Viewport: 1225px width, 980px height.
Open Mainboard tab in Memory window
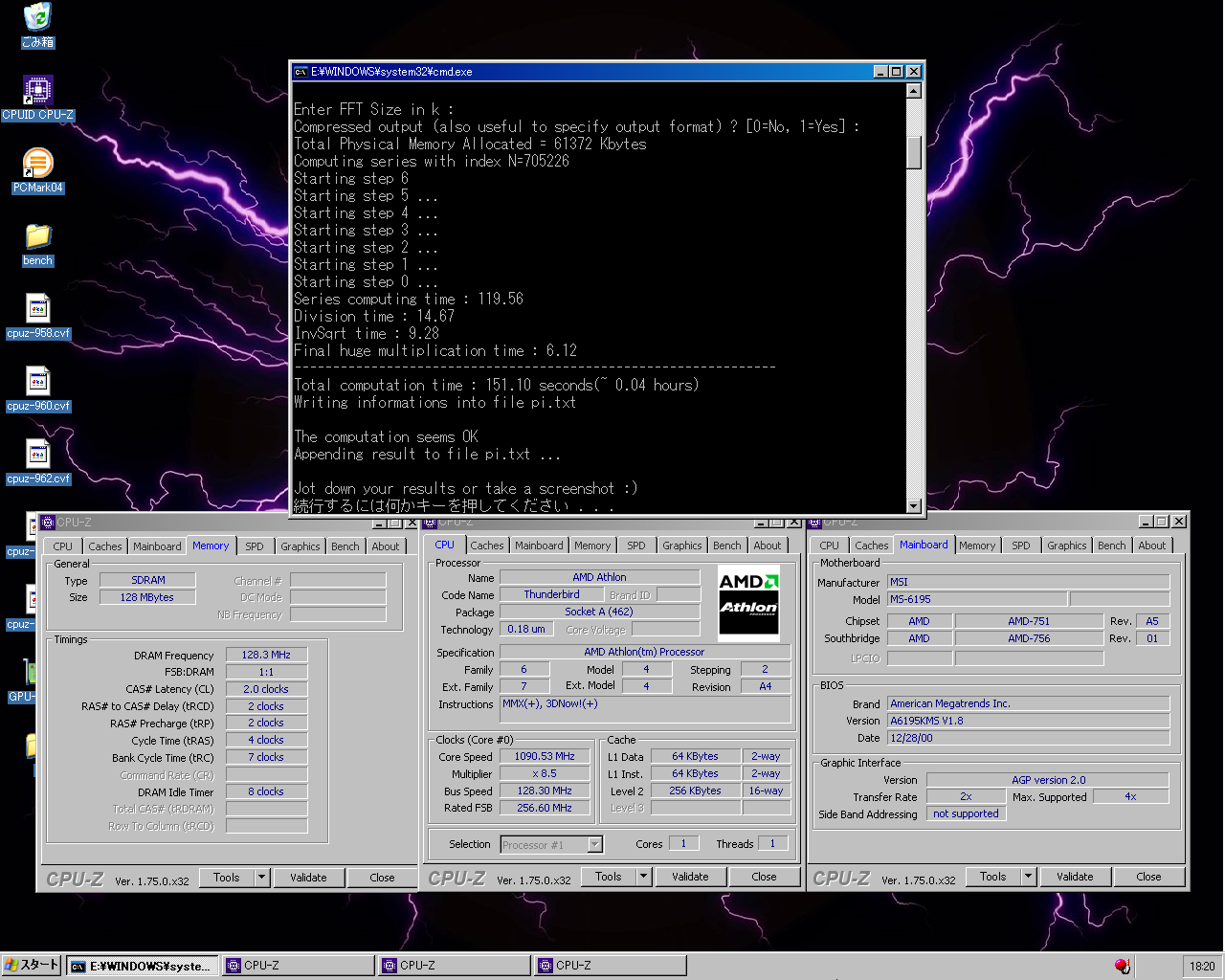(x=157, y=546)
